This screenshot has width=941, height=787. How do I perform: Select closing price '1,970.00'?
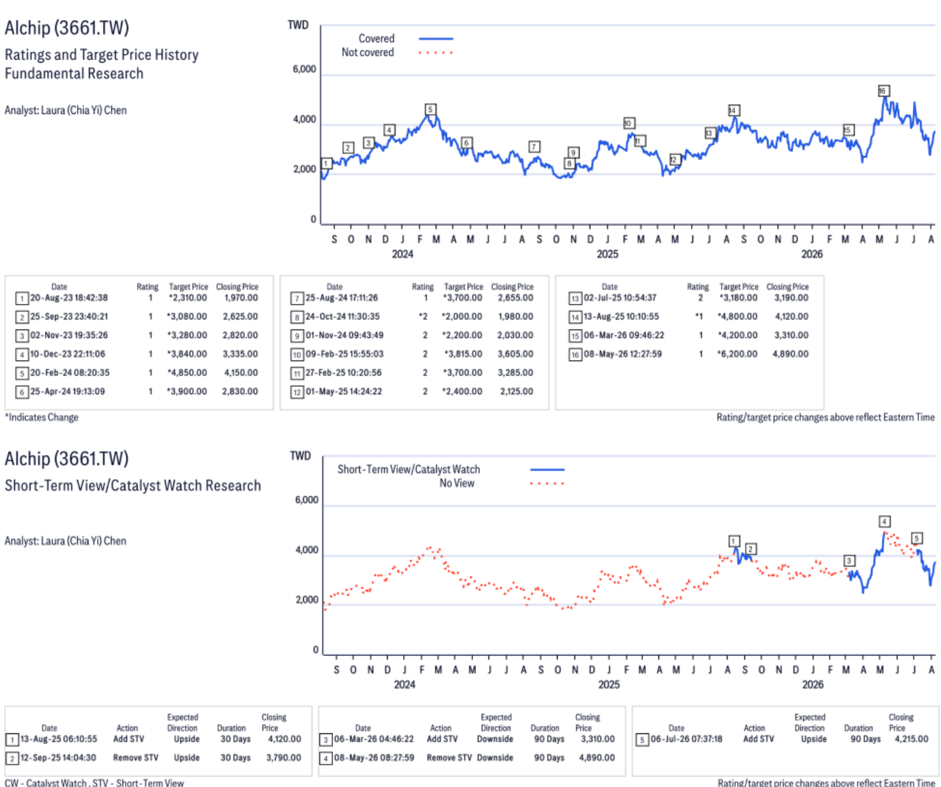click(241, 298)
